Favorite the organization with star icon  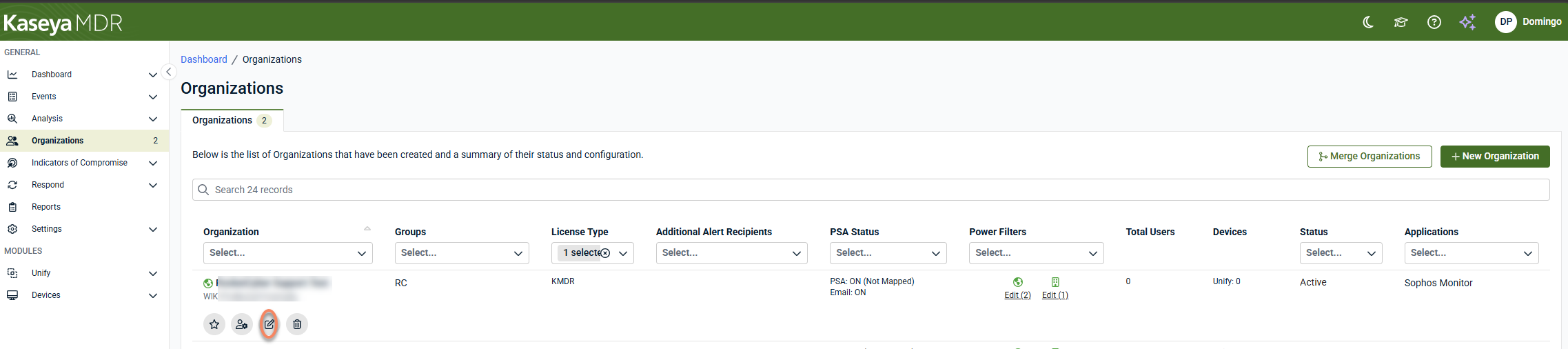[214, 324]
